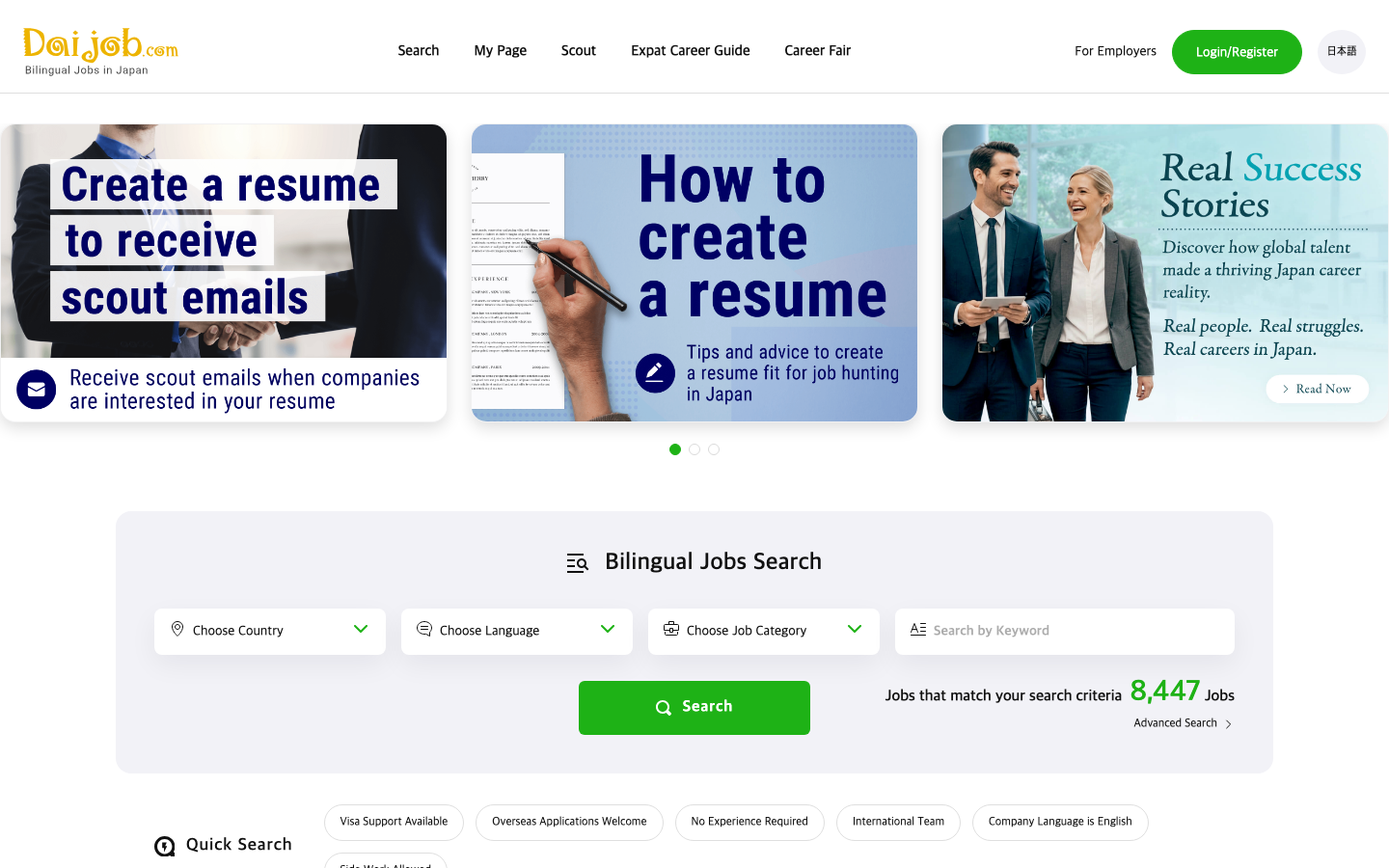Select the first carousel dot indicator
This screenshot has height=868, width=1389.
(x=675, y=449)
